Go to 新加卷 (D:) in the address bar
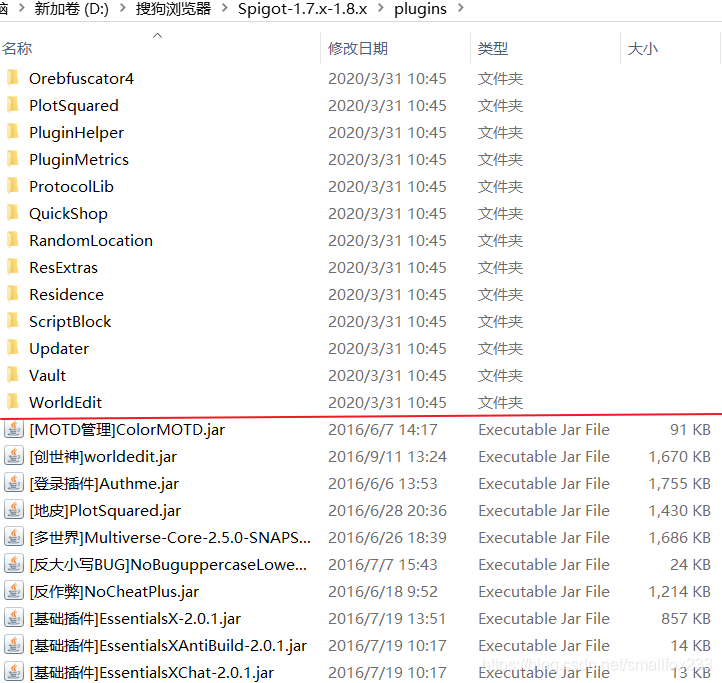The height and width of the screenshot is (683, 722). coord(71,8)
